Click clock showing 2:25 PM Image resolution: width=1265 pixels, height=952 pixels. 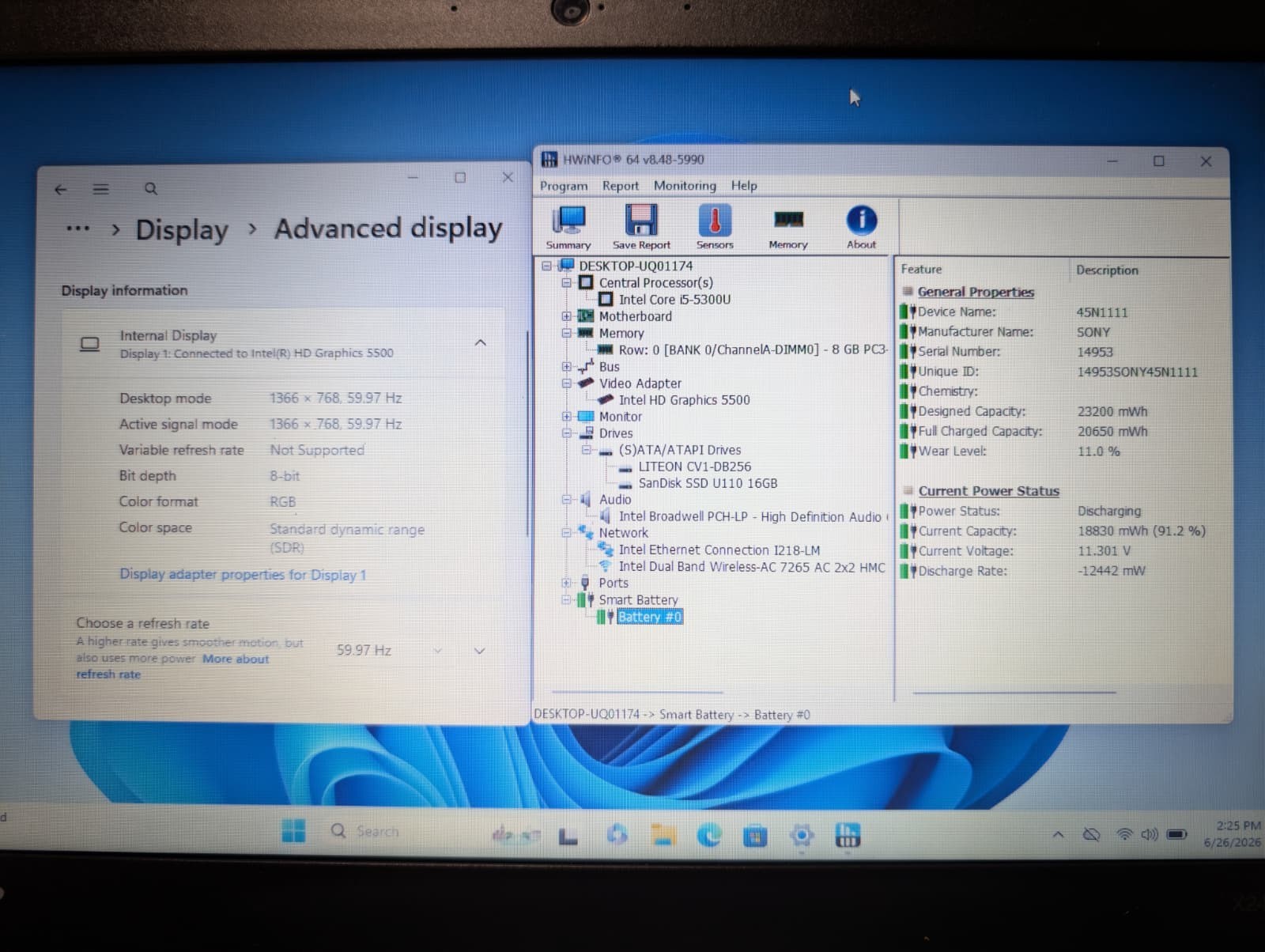[1238, 825]
